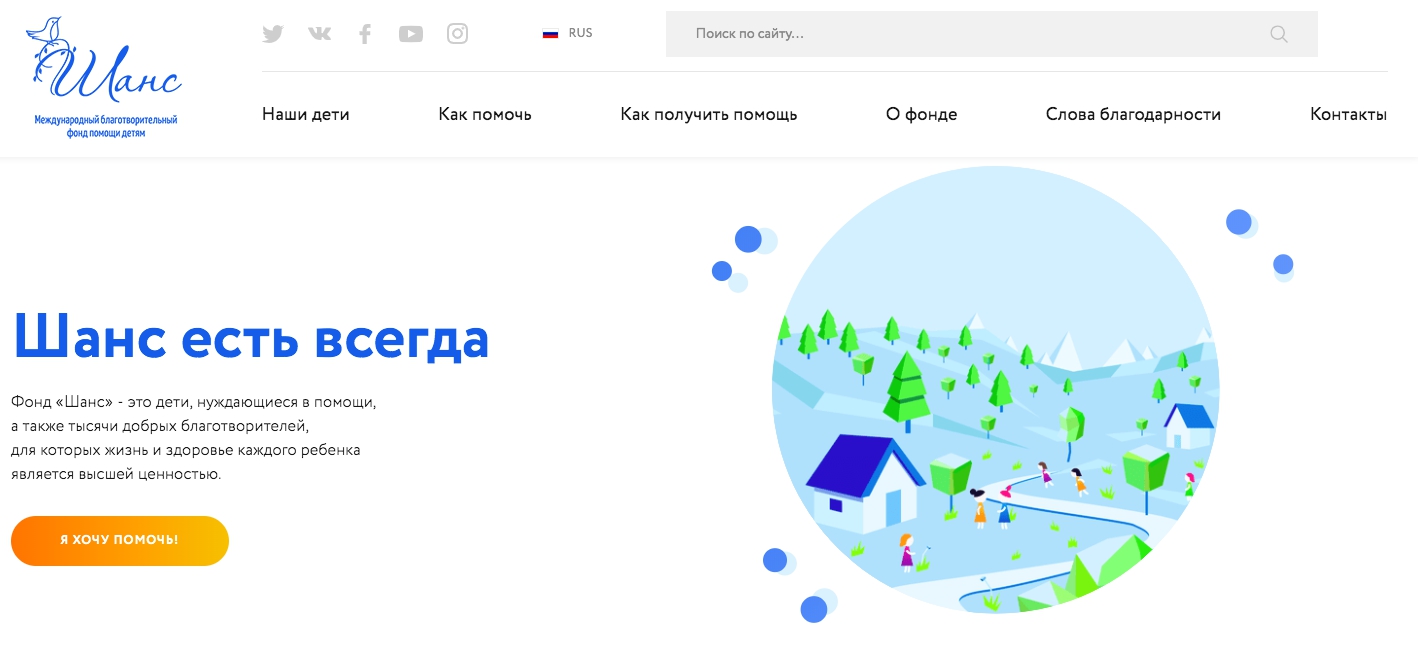Click the Я ХОЧУ ПОМОЧЬ! button
1418x645 pixels.
tap(120, 540)
